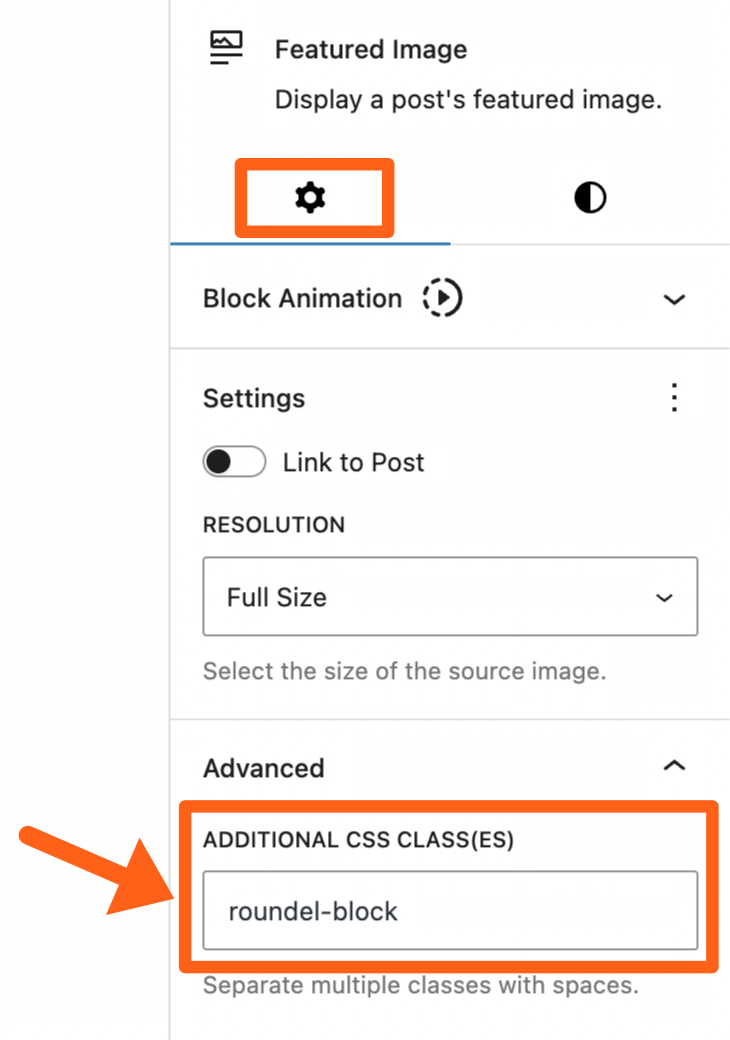This screenshot has width=730, height=1040.
Task: Collapse the Advanced panel chevron
Action: coord(675,767)
